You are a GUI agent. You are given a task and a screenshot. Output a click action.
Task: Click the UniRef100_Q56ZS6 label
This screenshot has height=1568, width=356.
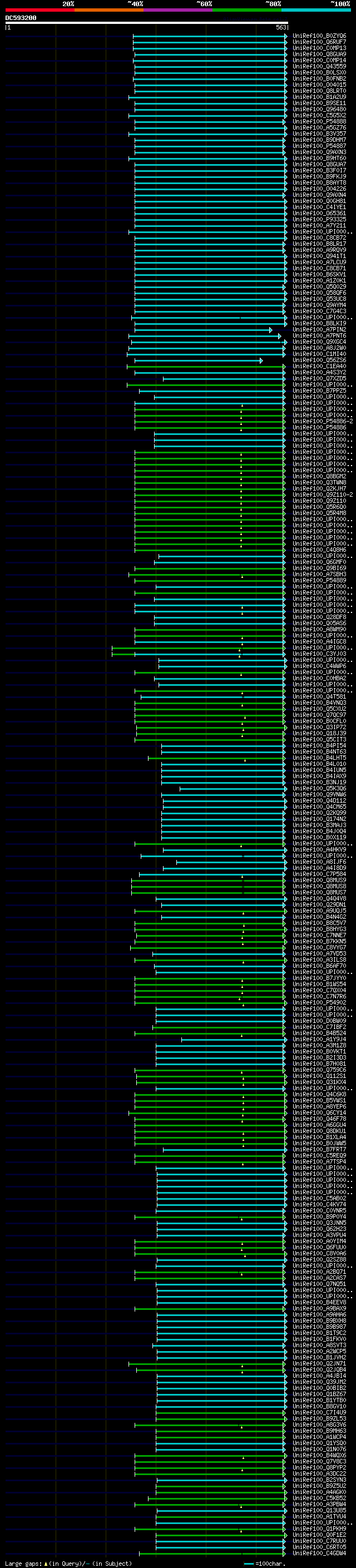pyautogui.click(x=319, y=360)
